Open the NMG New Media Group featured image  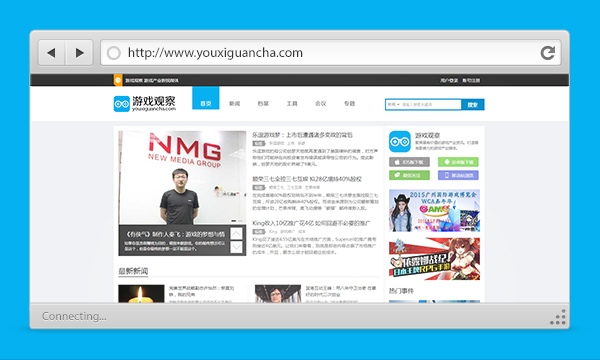(182, 178)
